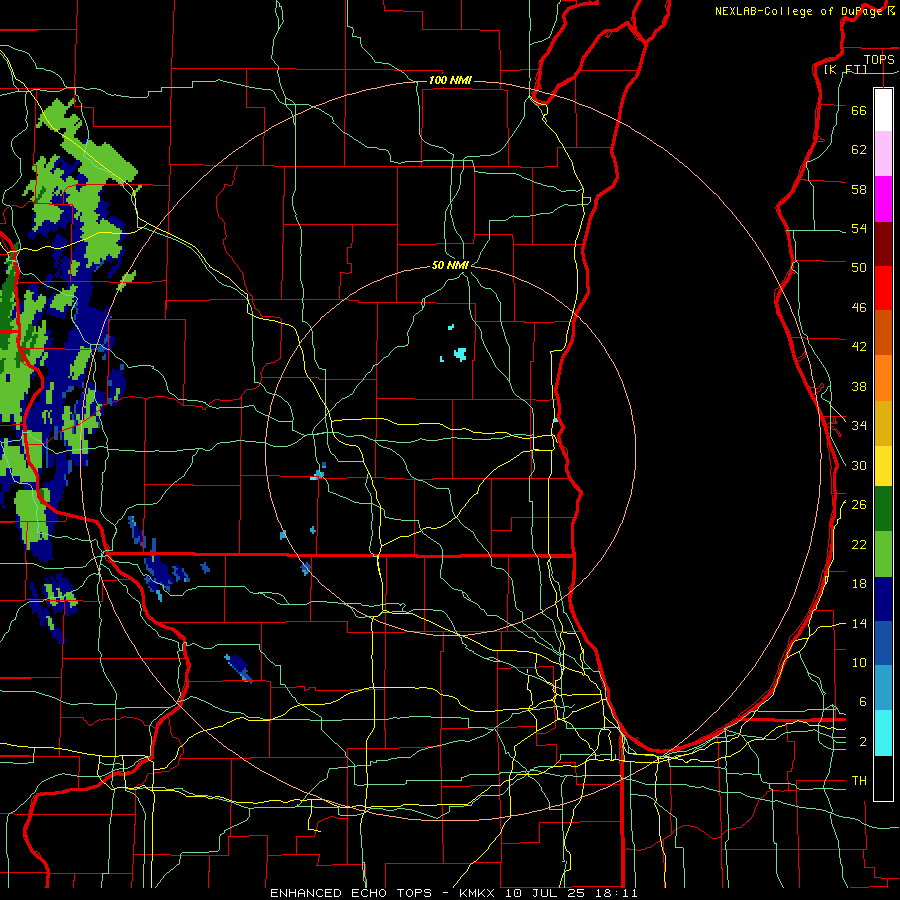Image resolution: width=900 pixels, height=900 pixels.
Task: Click the '100 NMI' range ring label
Action: [x=450, y=80]
